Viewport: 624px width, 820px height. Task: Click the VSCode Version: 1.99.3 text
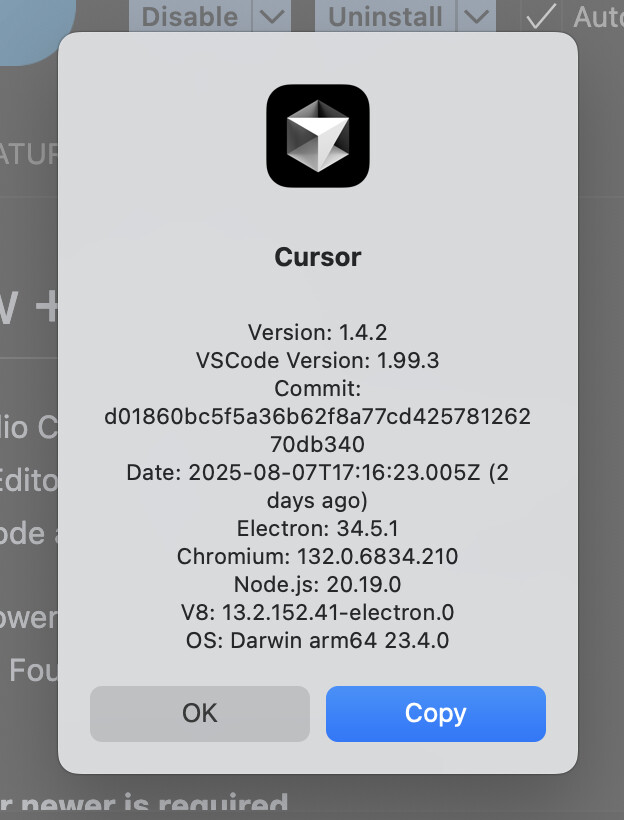317,360
